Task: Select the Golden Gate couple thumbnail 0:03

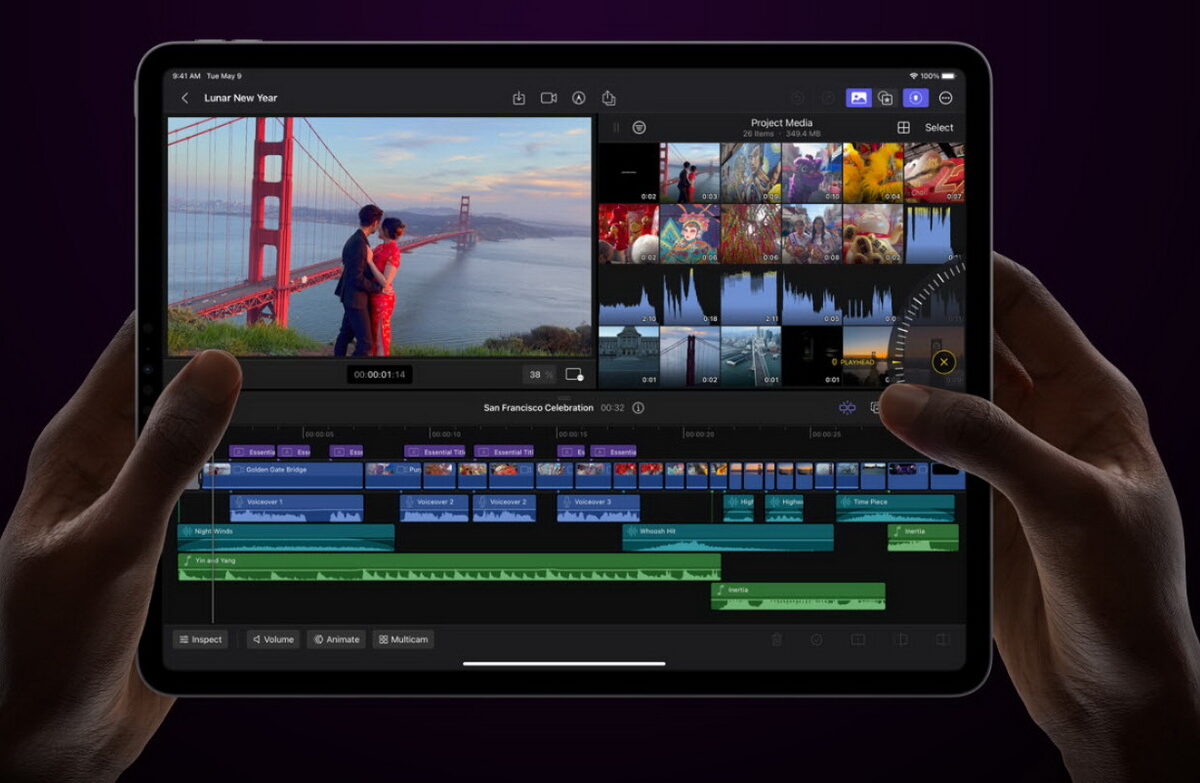Action: (x=689, y=173)
